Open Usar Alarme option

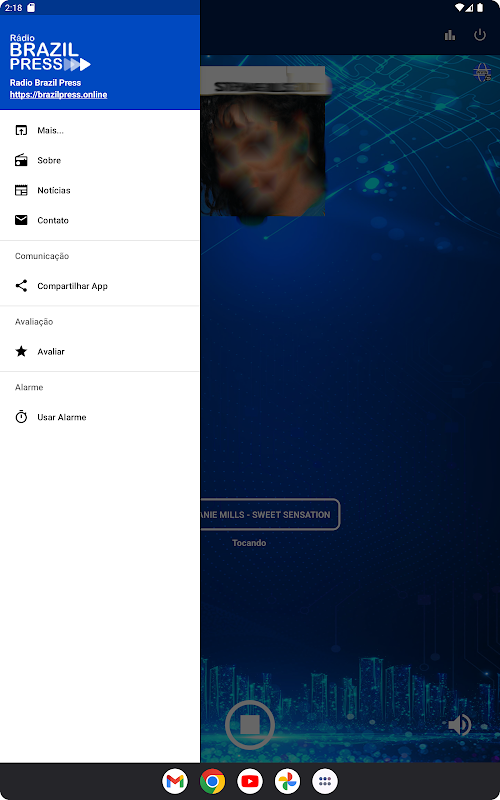point(100,417)
